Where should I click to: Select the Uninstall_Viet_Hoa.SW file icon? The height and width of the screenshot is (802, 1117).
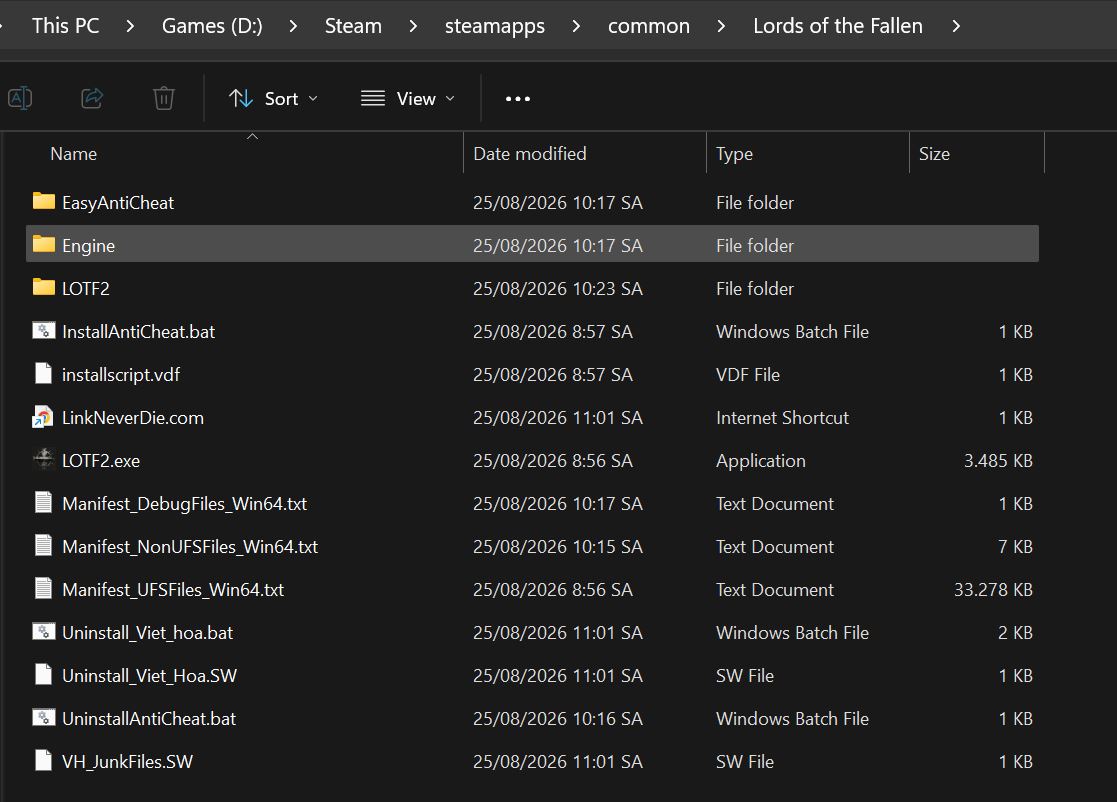[43, 675]
